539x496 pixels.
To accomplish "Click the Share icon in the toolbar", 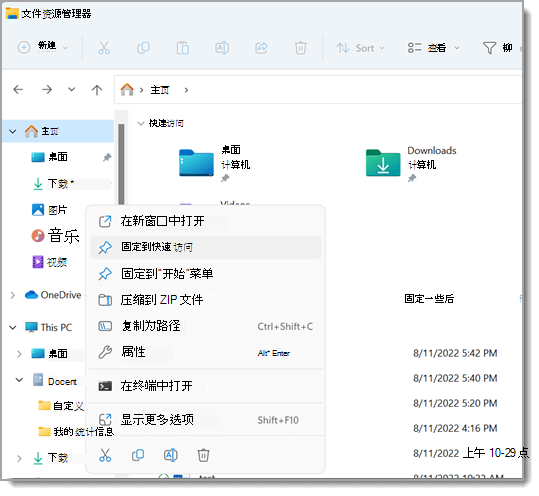I will pyautogui.click(x=261, y=48).
